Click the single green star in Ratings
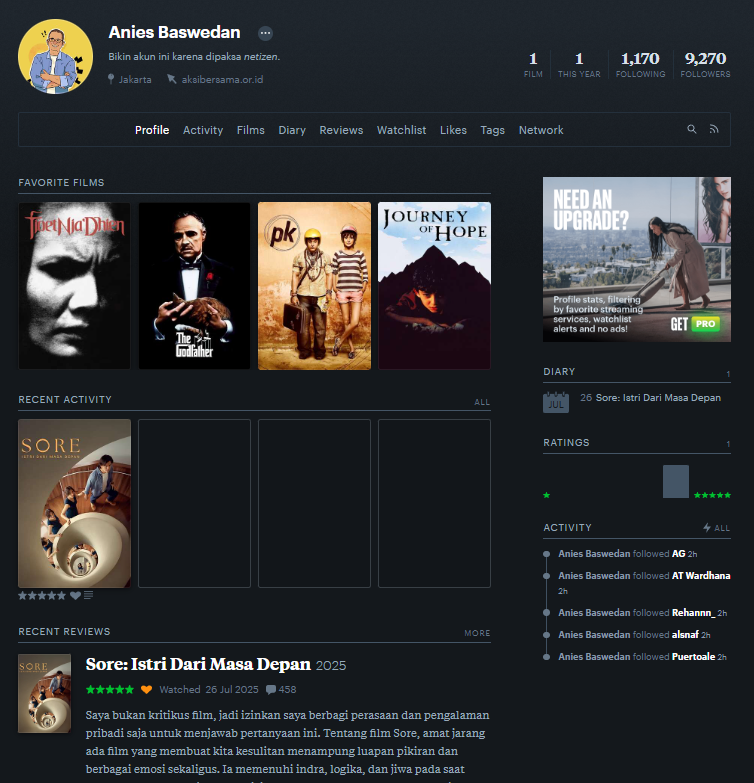Viewport: 754px width, 783px height. (x=547, y=495)
